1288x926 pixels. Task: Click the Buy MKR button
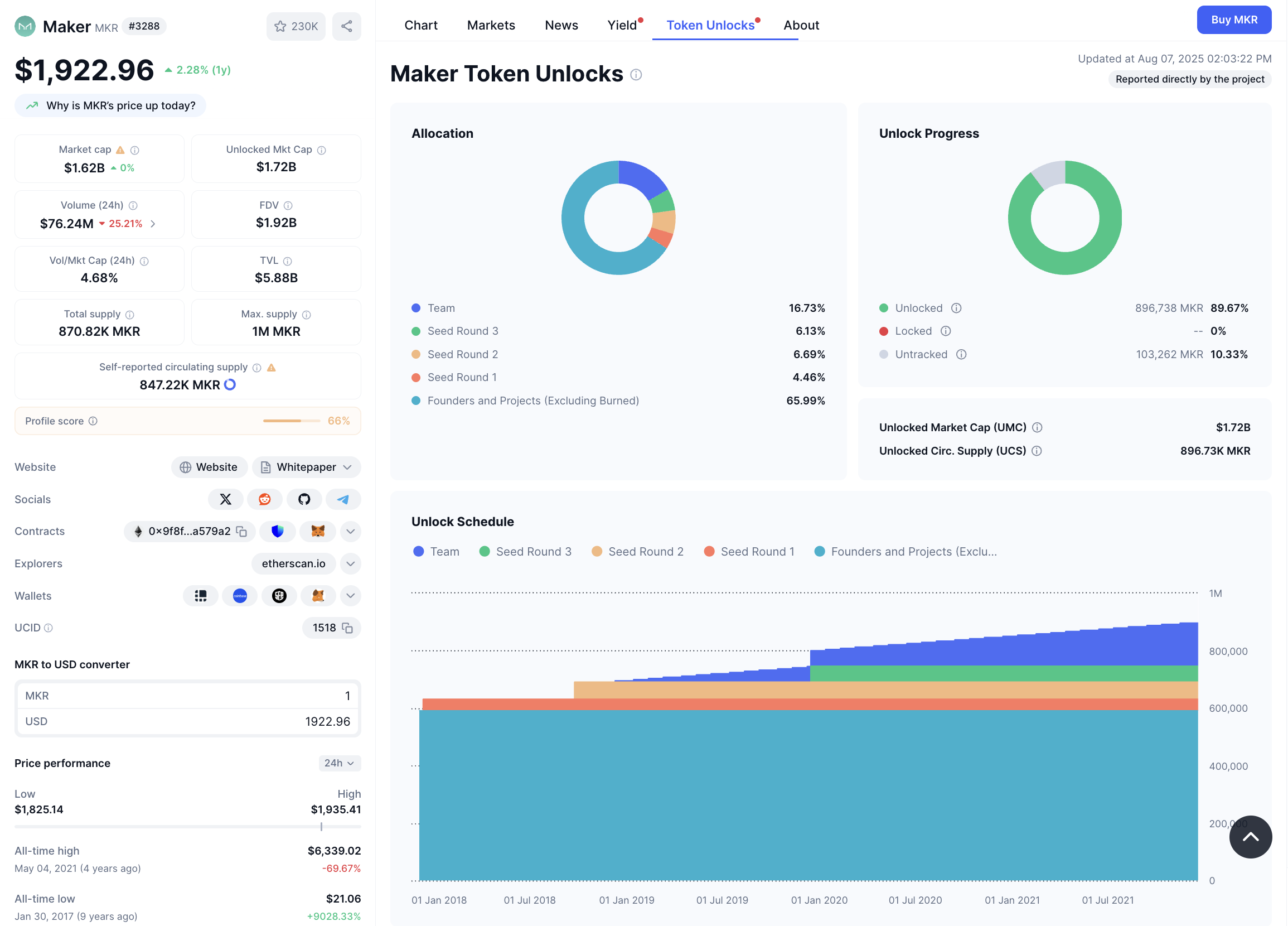[x=1234, y=20]
